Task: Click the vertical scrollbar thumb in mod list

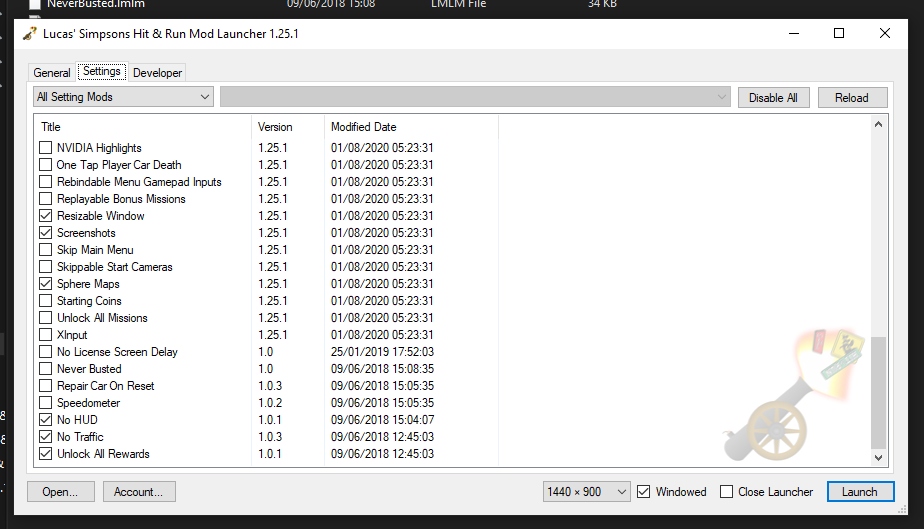Action: 879,392
